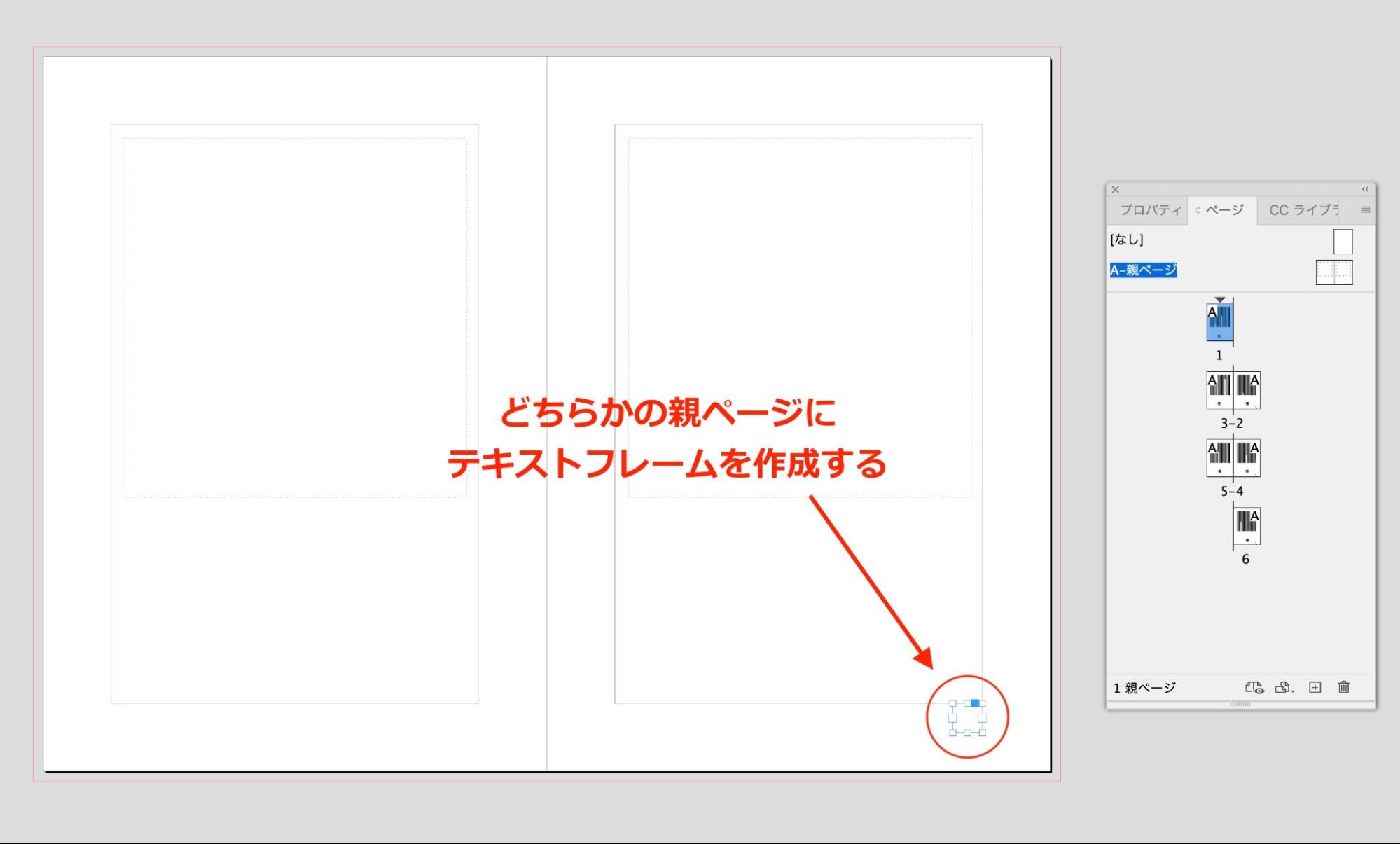1400x844 pixels.
Task: Click the page options icon with dropdown arrow
Action: [x=1284, y=687]
